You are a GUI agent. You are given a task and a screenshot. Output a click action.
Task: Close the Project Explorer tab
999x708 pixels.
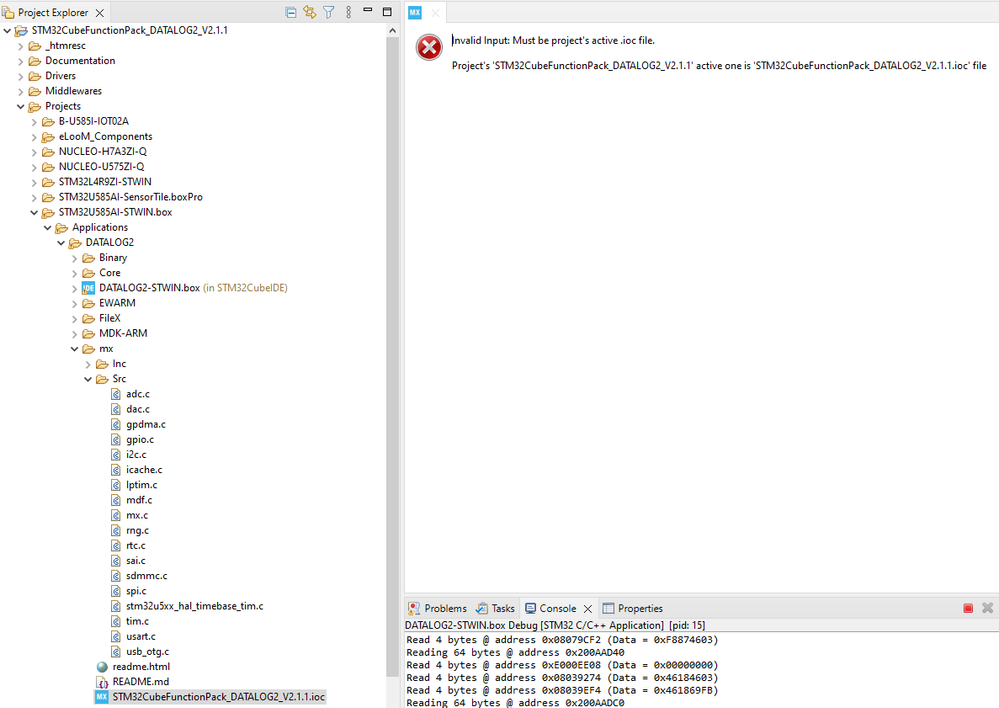click(x=100, y=13)
